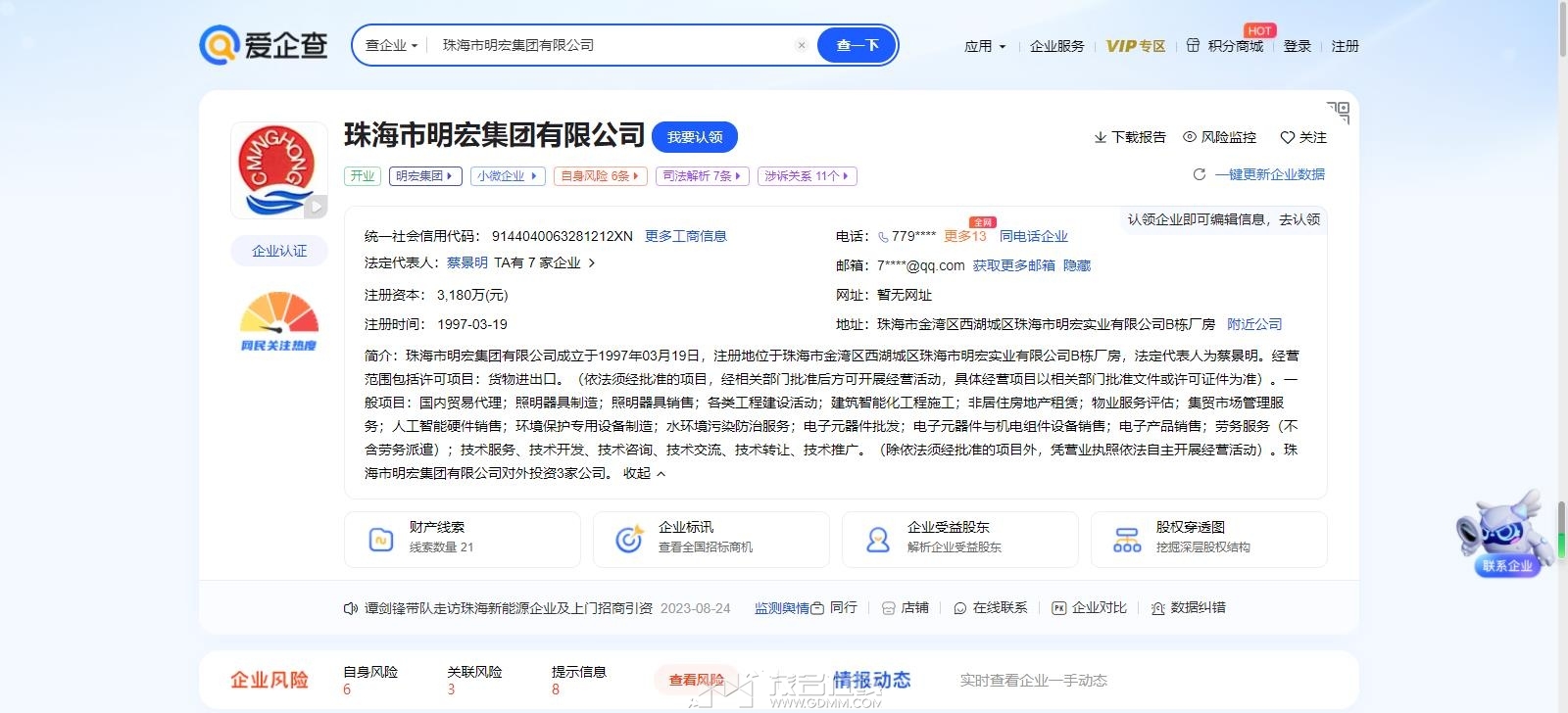Image resolution: width=1568 pixels, height=713 pixels.
Task: Click the eye icon for 风险监控
Action: pyautogui.click(x=1190, y=137)
